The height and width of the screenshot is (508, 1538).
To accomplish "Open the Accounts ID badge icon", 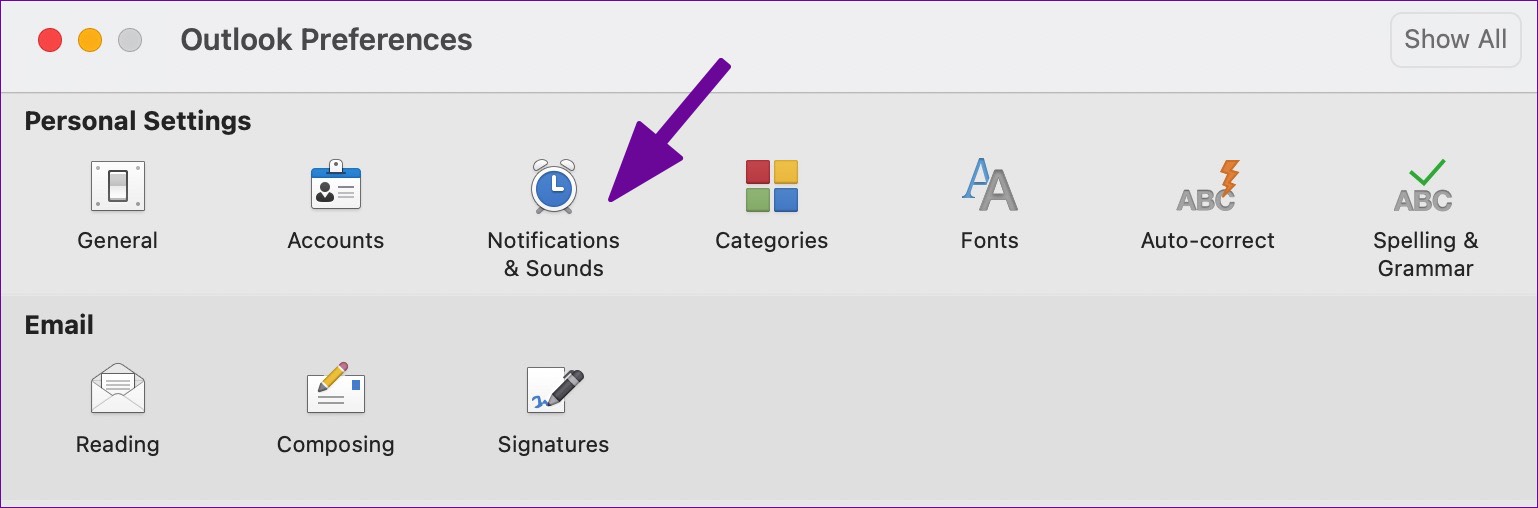I will [x=336, y=186].
